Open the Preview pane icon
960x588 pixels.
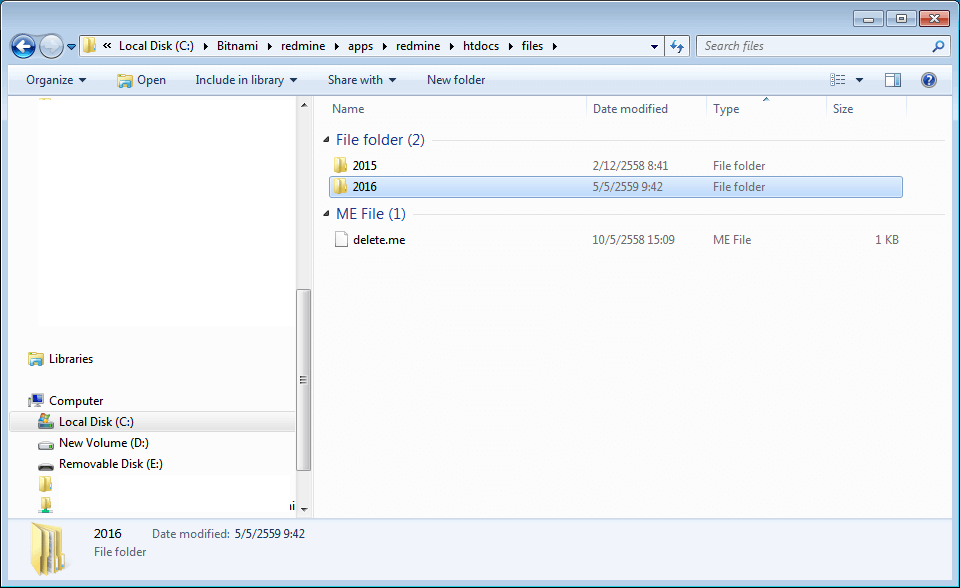pyautogui.click(x=892, y=79)
